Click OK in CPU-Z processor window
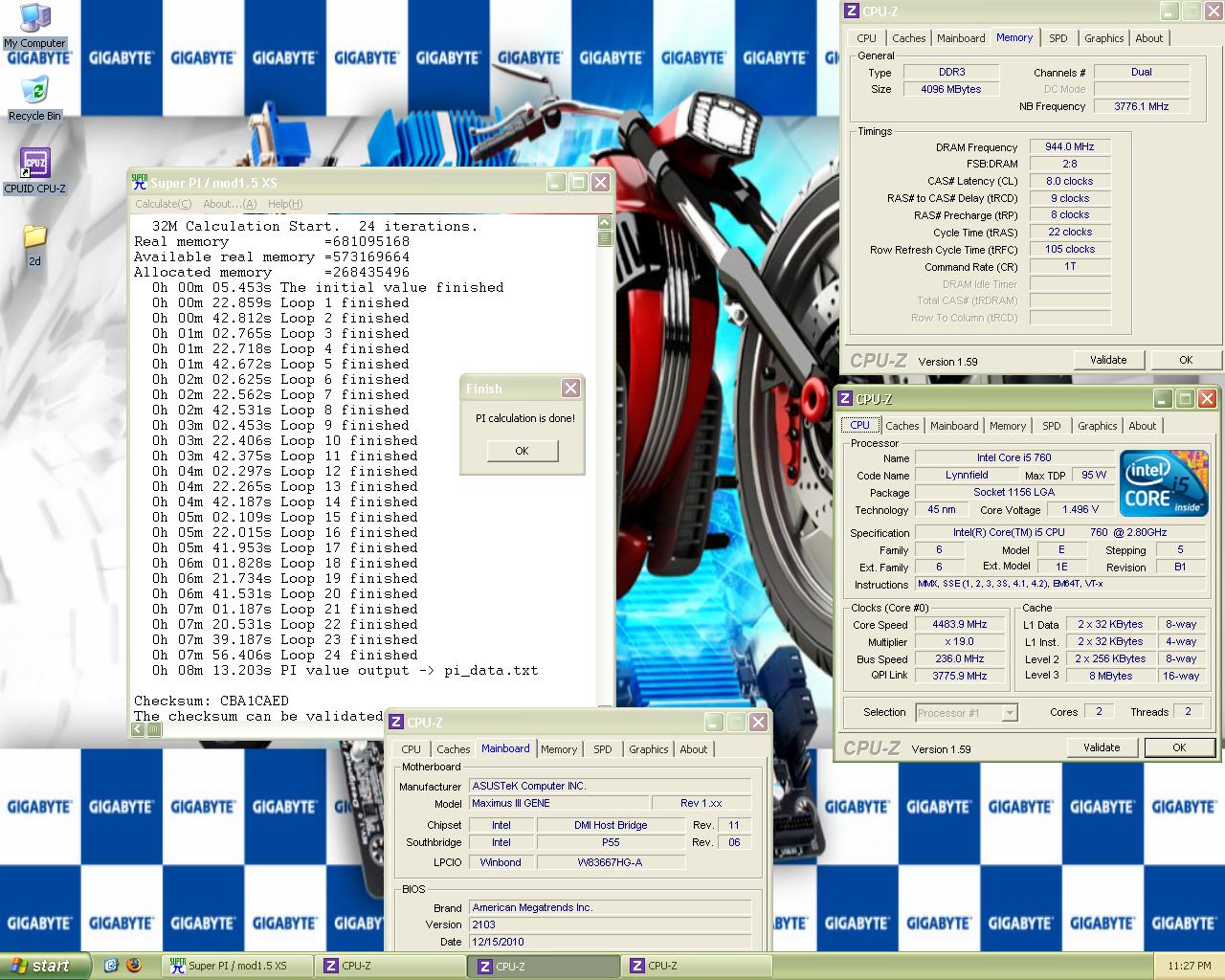The image size is (1225, 980). pyautogui.click(x=1179, y=747)
